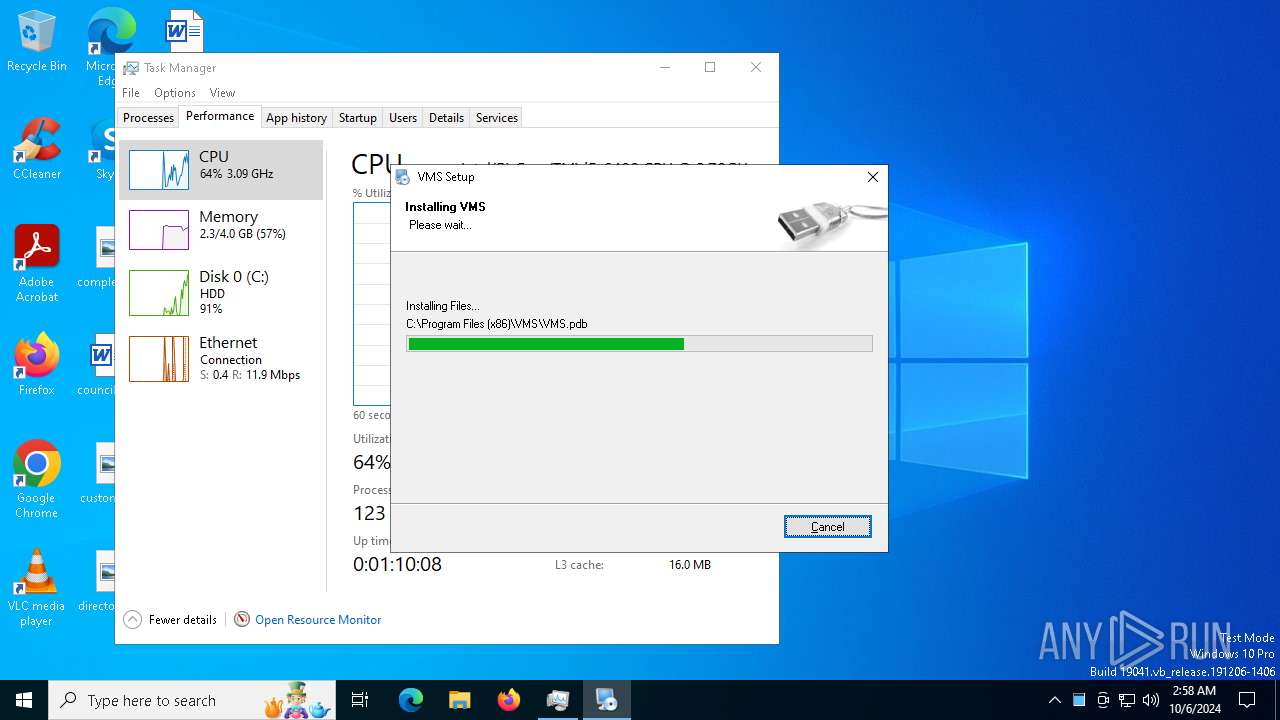Open the clock showing 2:58 AM
The height and width of the screenshot is (720, 1280).
click(x=1195, y=700)
